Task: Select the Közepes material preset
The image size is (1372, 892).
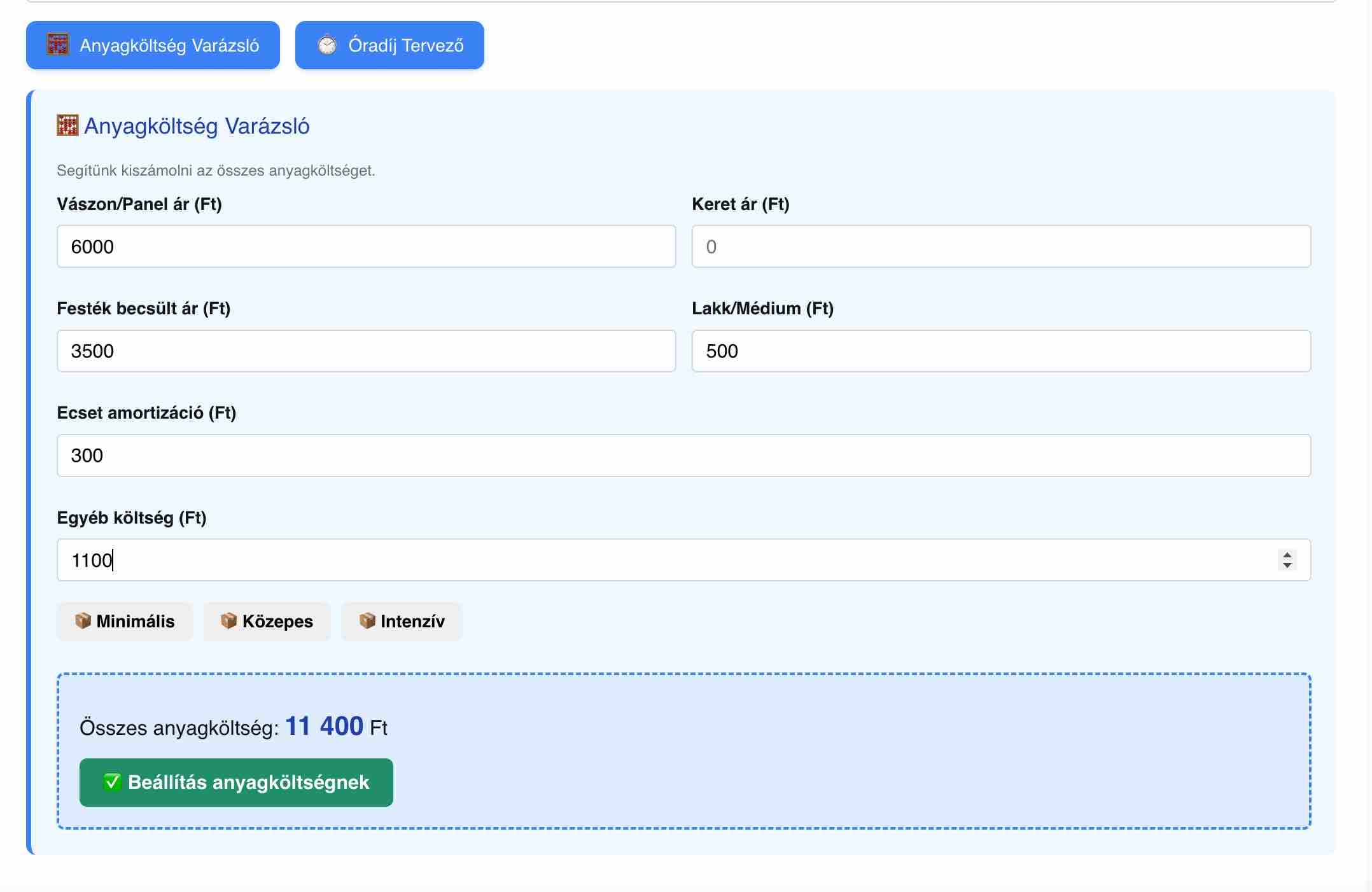Action: (267, 621)
